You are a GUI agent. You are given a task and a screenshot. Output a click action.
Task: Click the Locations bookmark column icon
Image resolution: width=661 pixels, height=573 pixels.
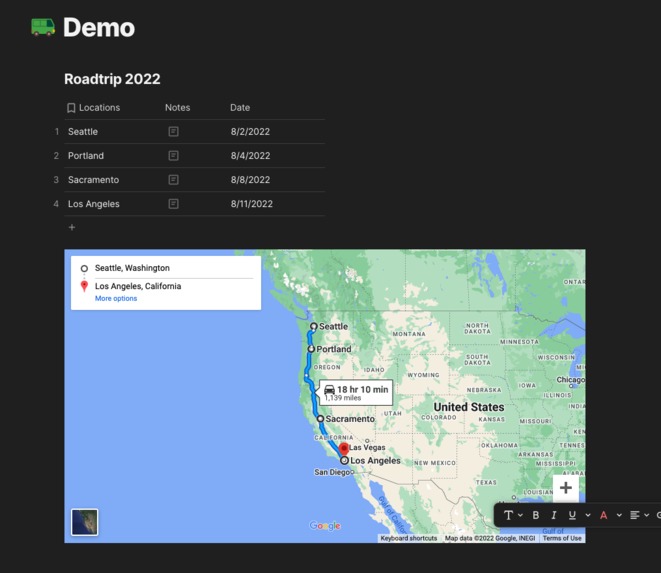pos(71,108)
